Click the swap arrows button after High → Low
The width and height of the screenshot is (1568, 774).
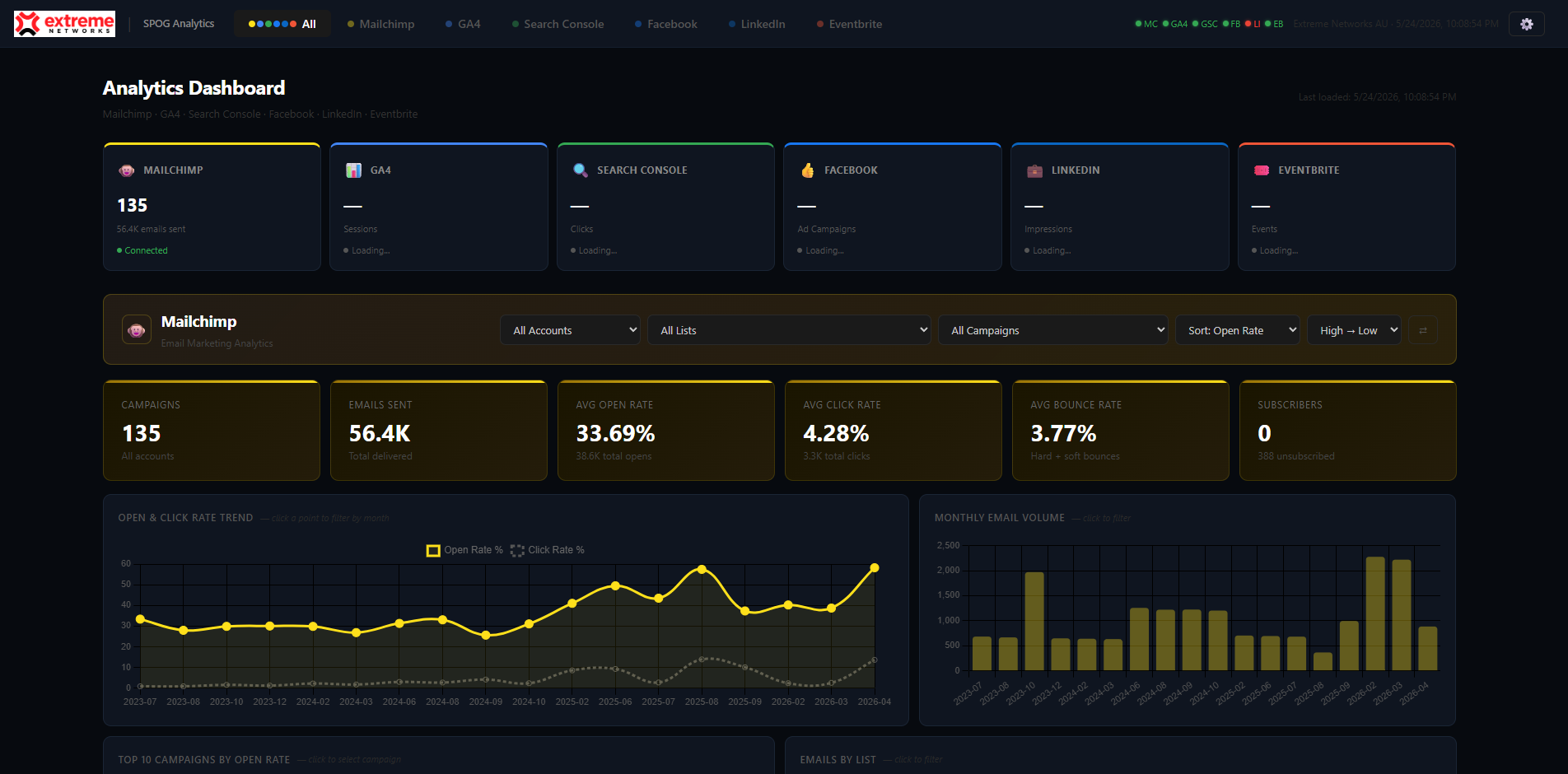1423,330
